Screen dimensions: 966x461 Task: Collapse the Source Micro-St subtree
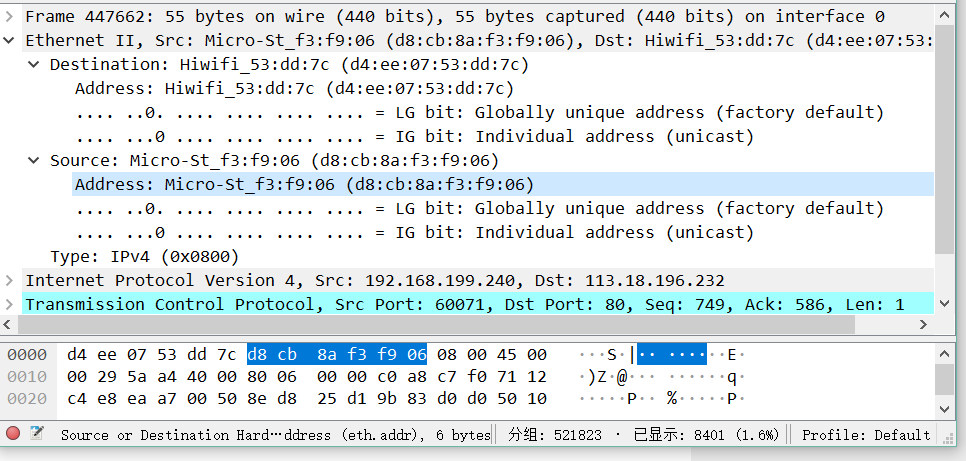pos(34,160)
